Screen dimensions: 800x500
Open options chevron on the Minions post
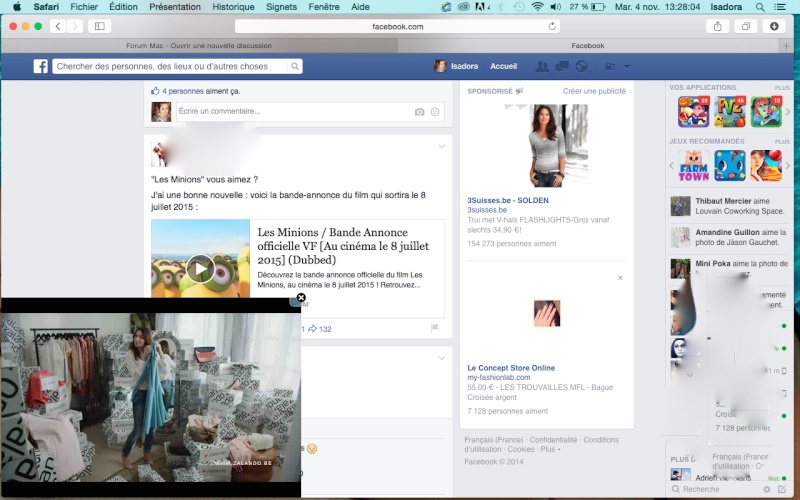click(x=442, y=146)
